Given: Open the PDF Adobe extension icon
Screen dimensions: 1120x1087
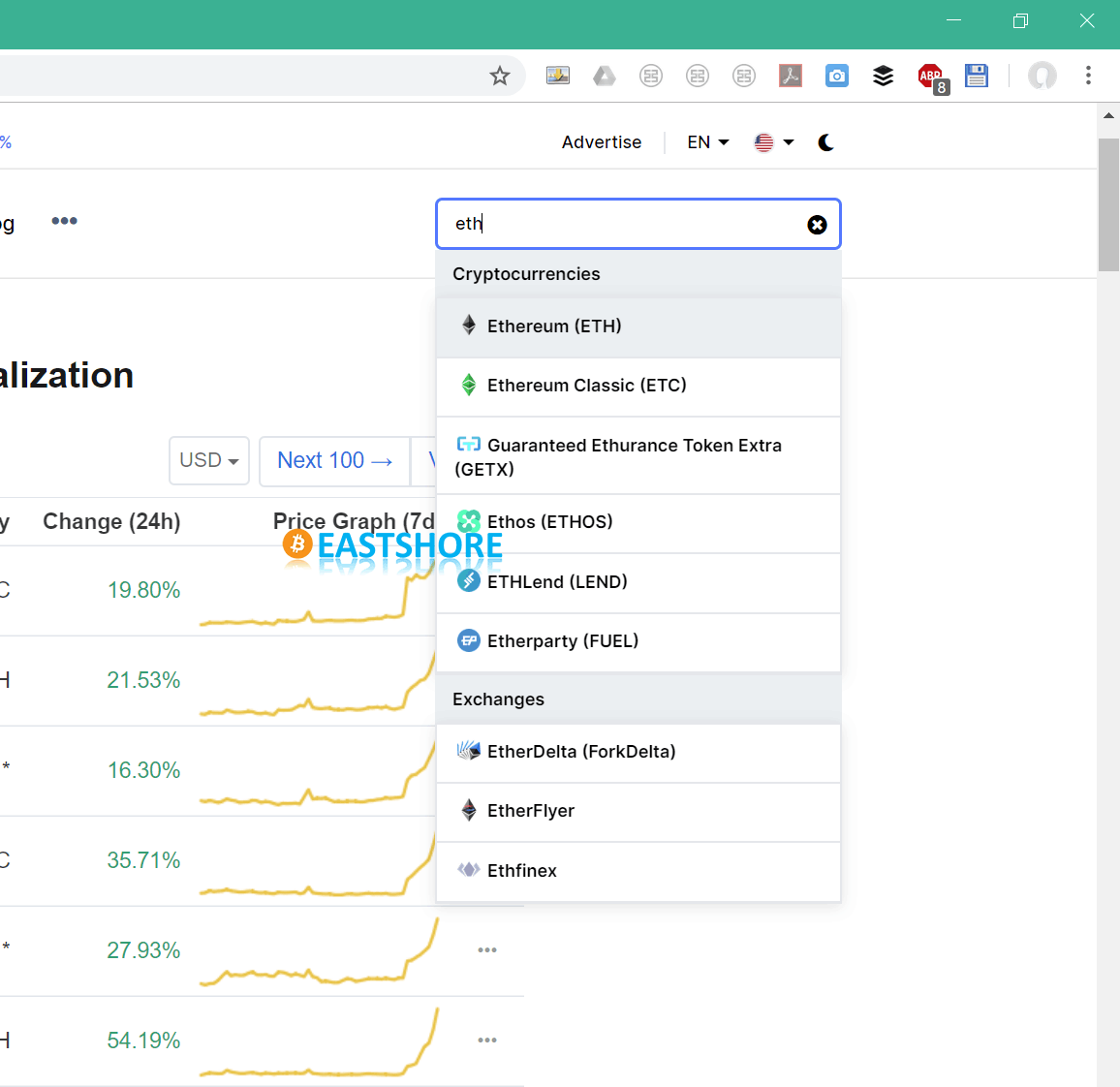Looking at the screenshot, I should [790, 76].
